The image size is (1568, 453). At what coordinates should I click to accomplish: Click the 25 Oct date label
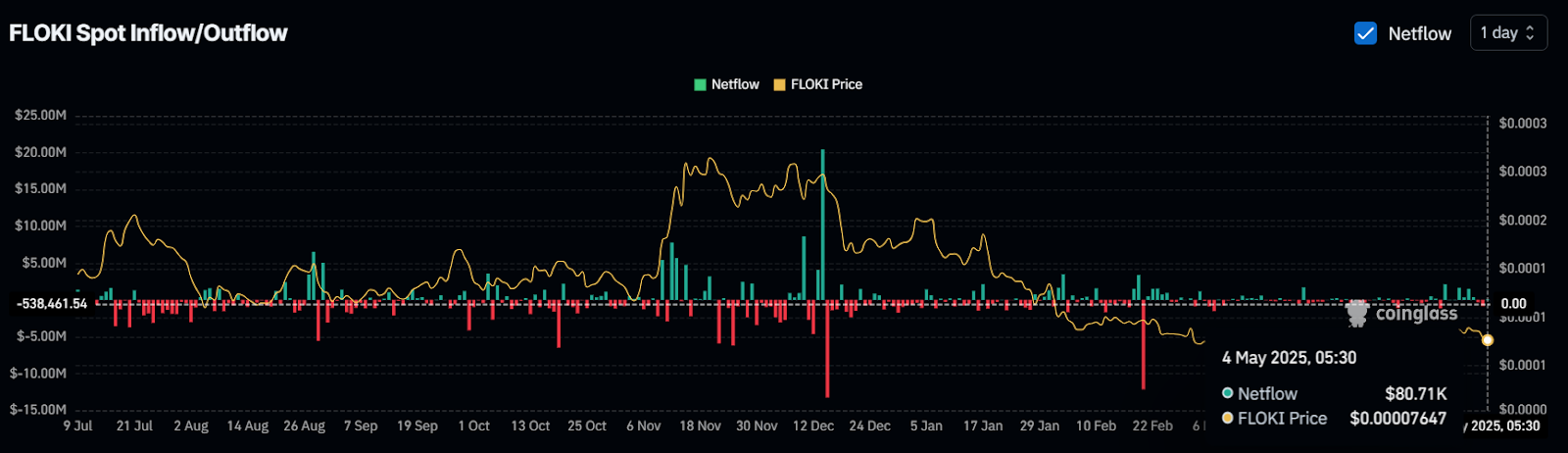pos(587,426)
